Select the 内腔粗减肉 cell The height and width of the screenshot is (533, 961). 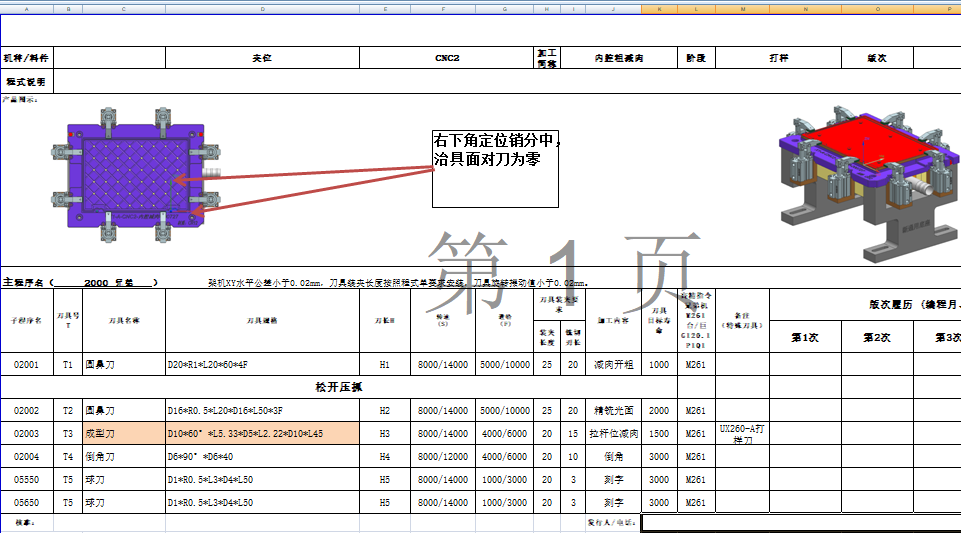pos(619,58)
